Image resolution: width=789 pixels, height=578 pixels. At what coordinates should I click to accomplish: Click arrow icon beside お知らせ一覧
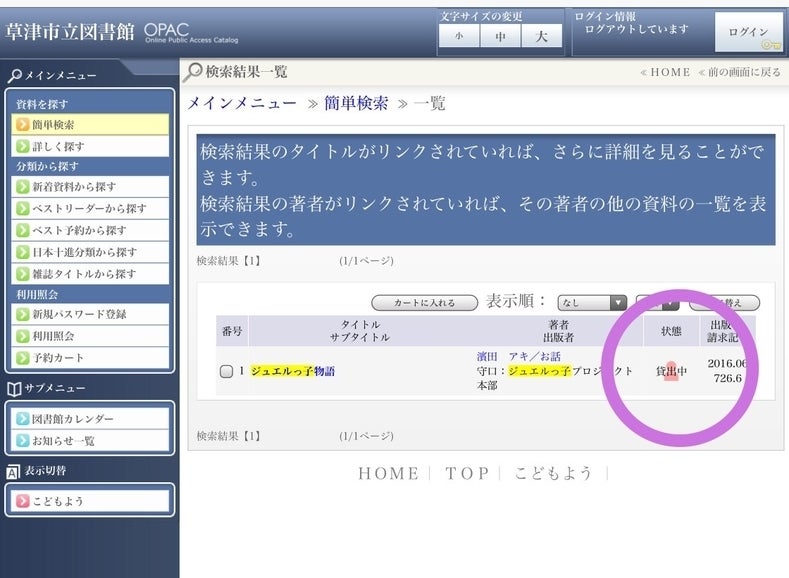click(x=24, y=440)
